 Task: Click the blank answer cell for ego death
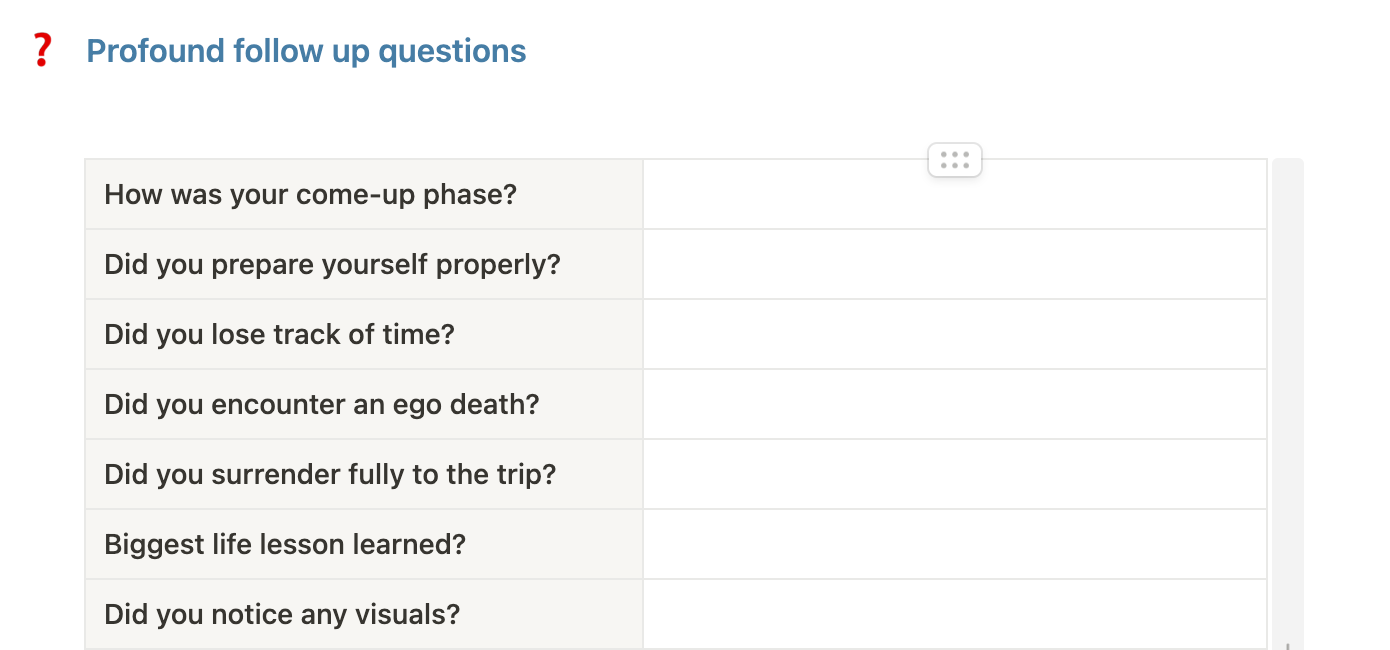coord(955,404)
